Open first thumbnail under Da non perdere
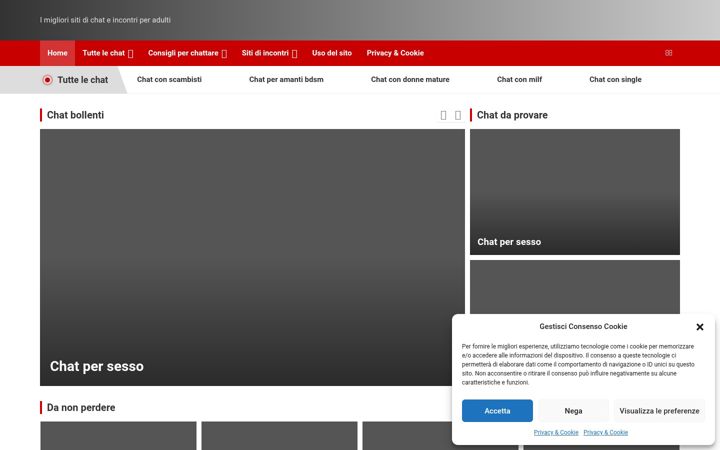720x450 pixels. pyautogui.click(x=118, y=436)
